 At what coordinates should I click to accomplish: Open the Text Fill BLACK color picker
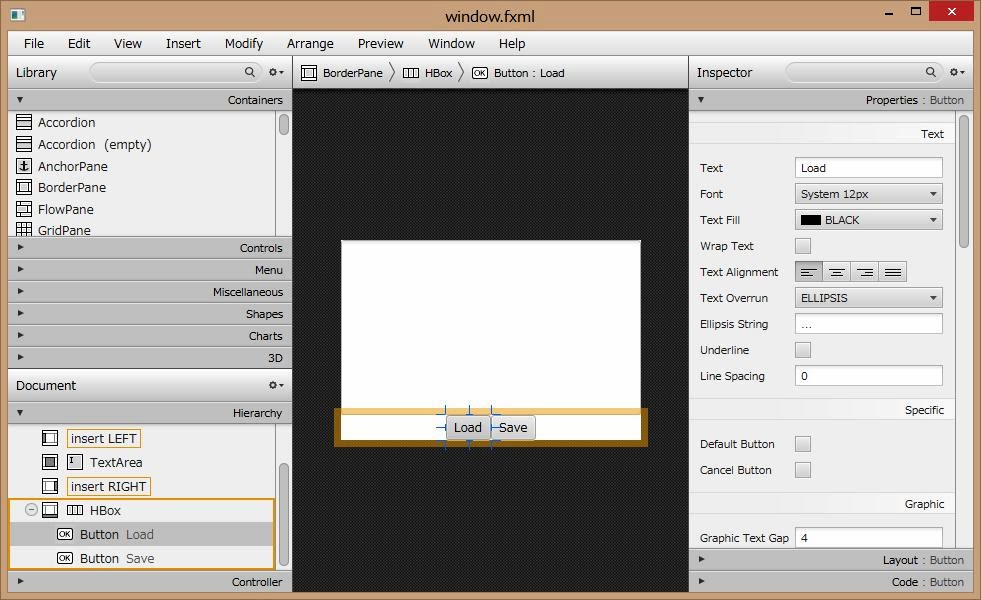tap(868, 220)
